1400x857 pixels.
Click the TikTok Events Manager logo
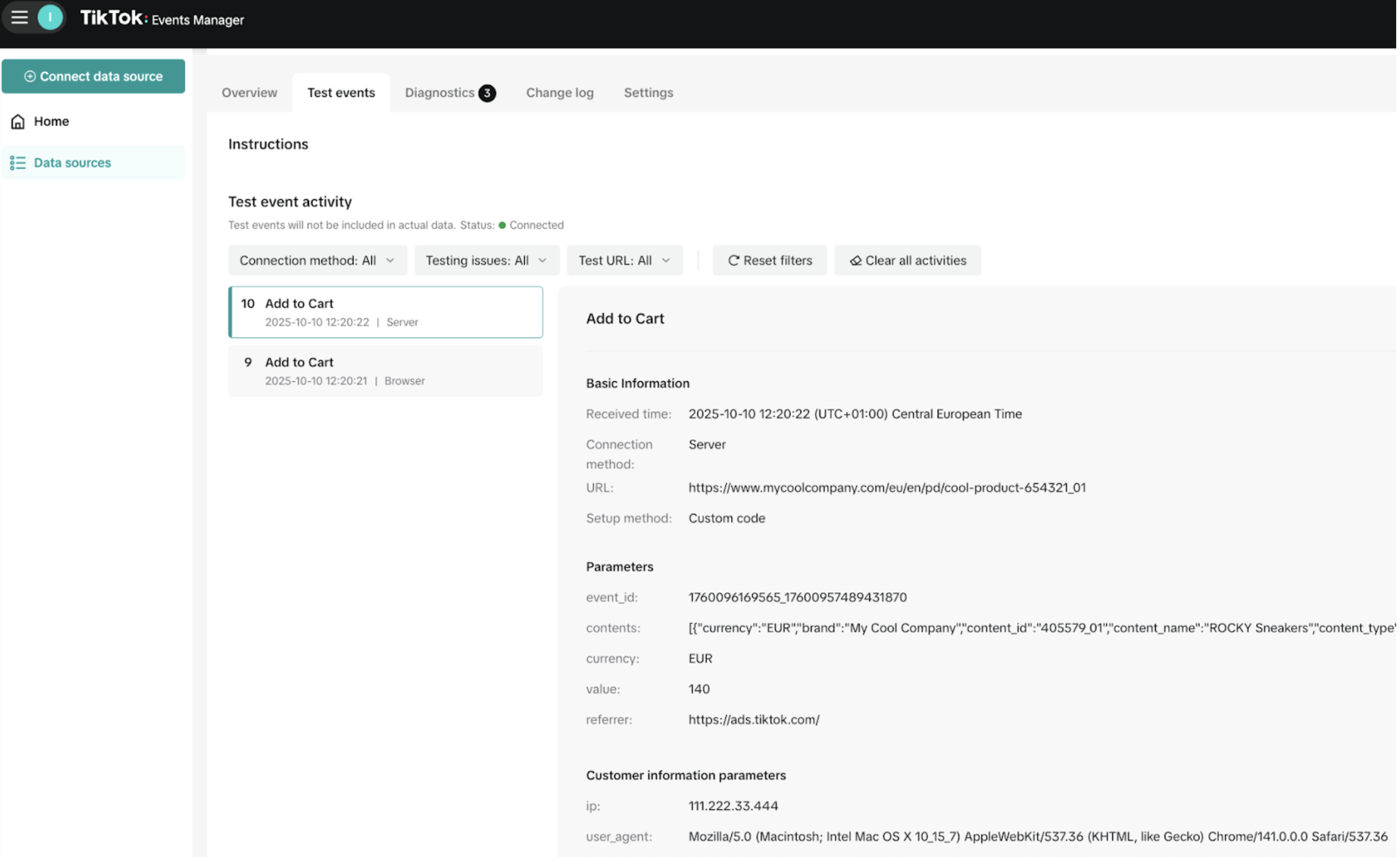click(162, 19)
